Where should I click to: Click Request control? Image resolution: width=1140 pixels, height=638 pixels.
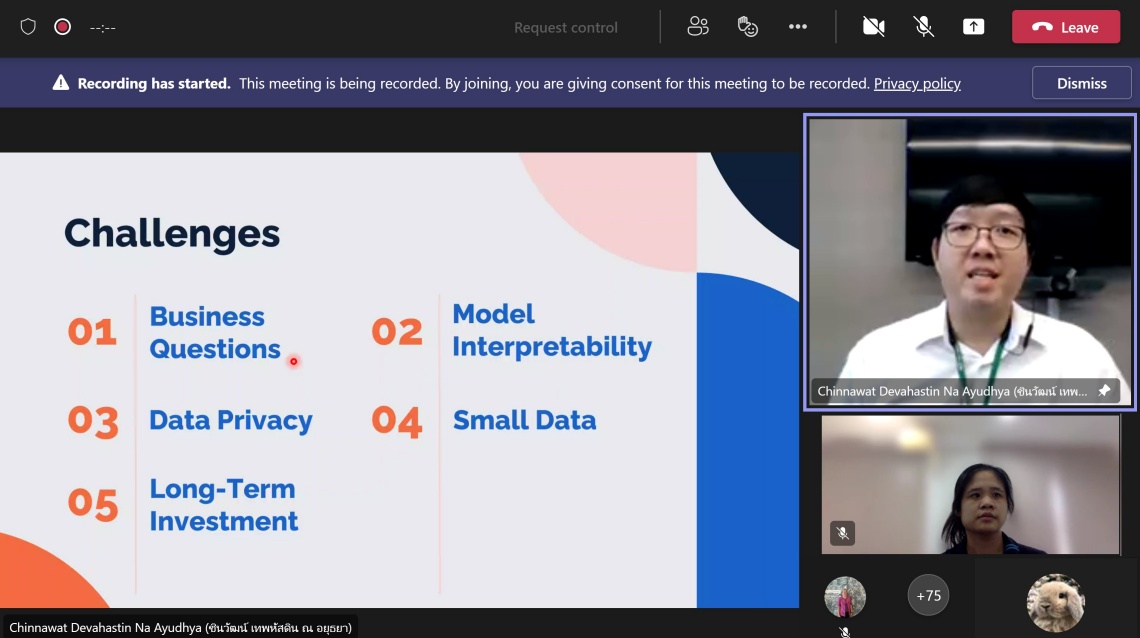566,28
